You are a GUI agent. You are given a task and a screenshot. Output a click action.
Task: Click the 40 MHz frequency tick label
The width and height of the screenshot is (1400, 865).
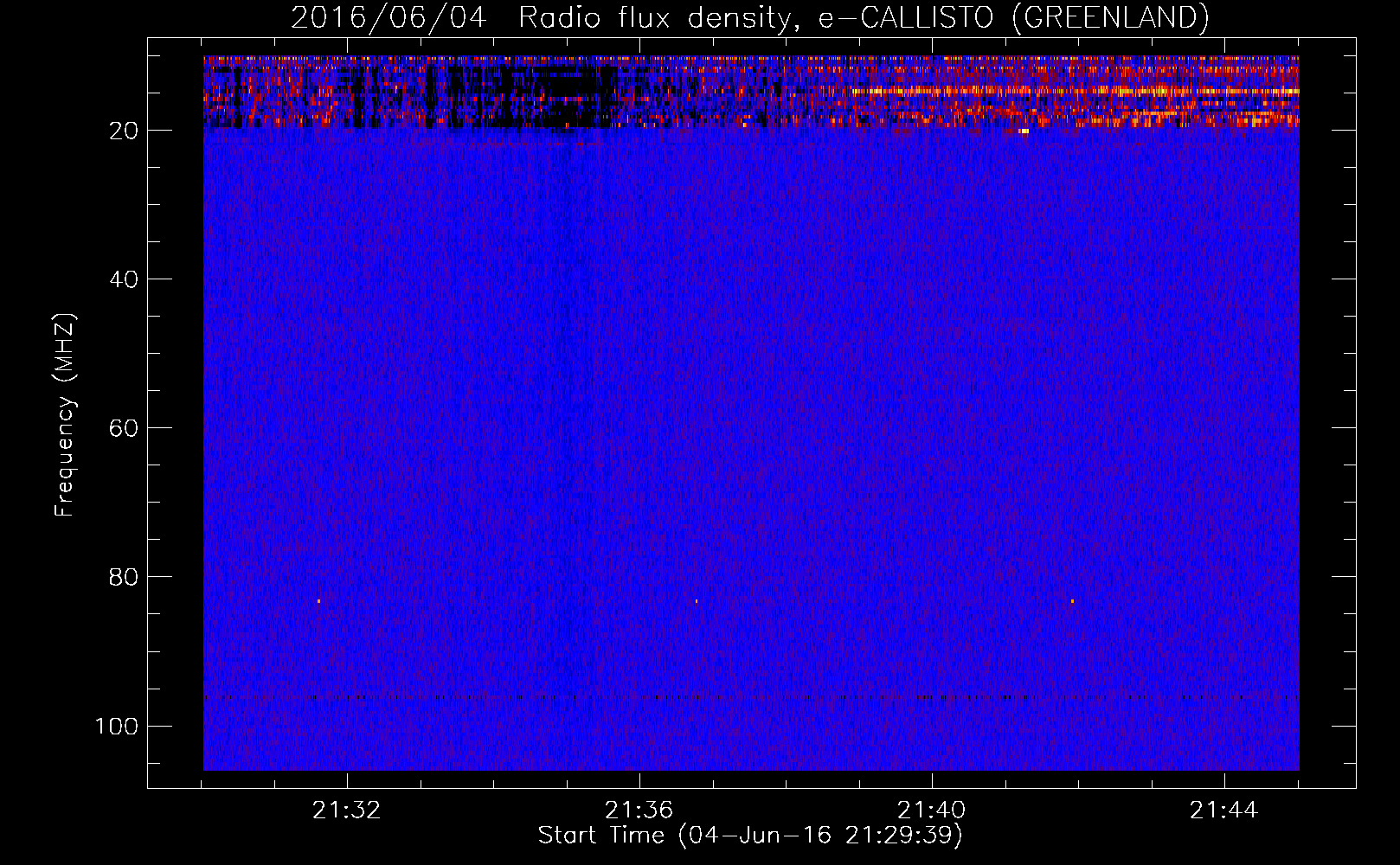point(125,279)
